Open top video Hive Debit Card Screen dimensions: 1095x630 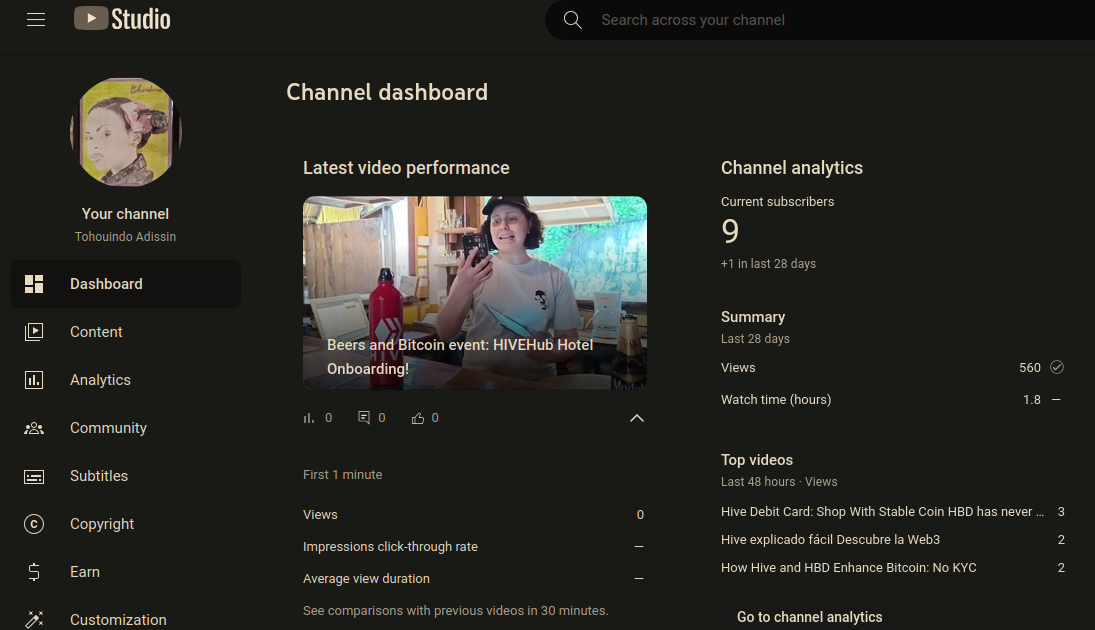click(x=883, y=511)
